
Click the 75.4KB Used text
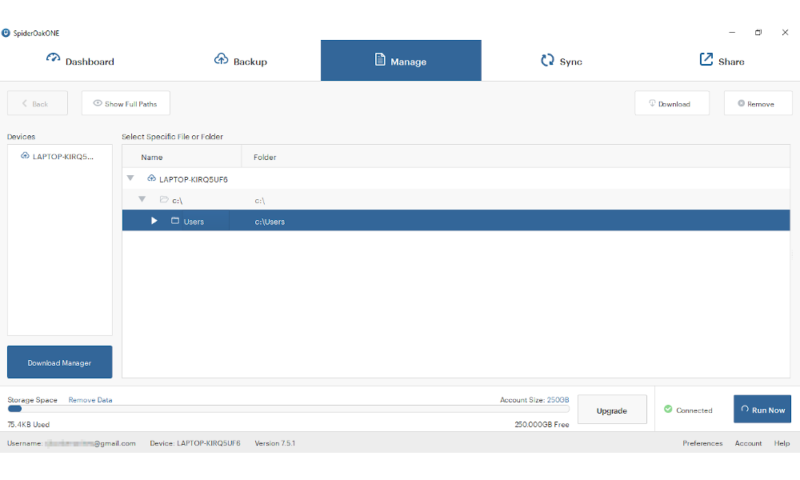click(x=29, y=424)
